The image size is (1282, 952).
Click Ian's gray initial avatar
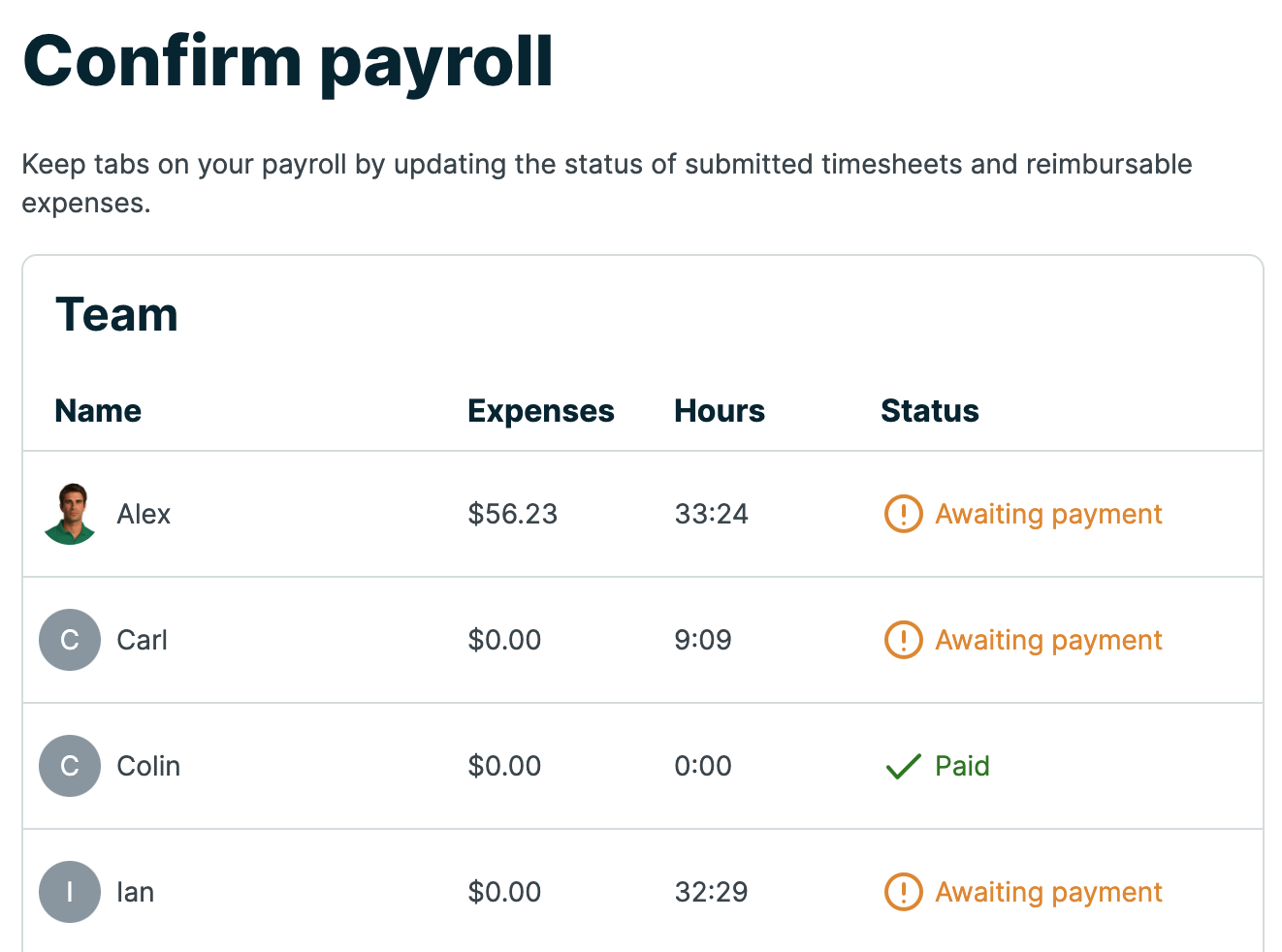tap(70, 892)
